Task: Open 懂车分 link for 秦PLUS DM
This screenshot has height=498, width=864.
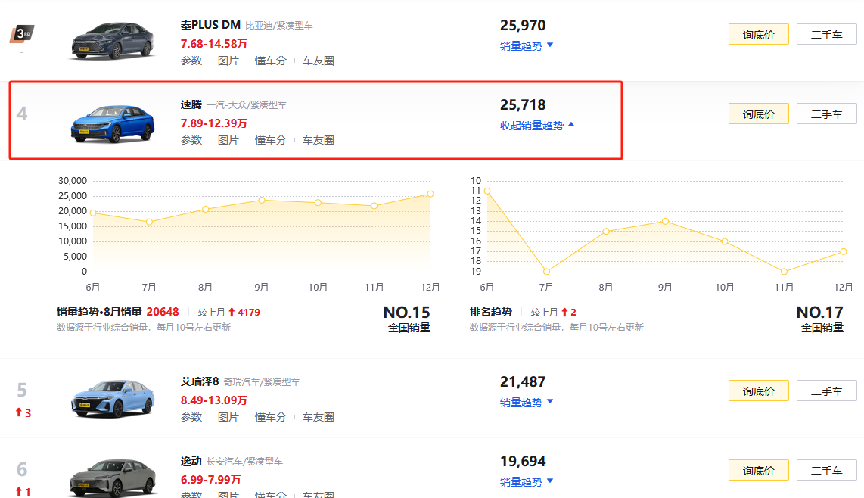Action: coord(270,61)
